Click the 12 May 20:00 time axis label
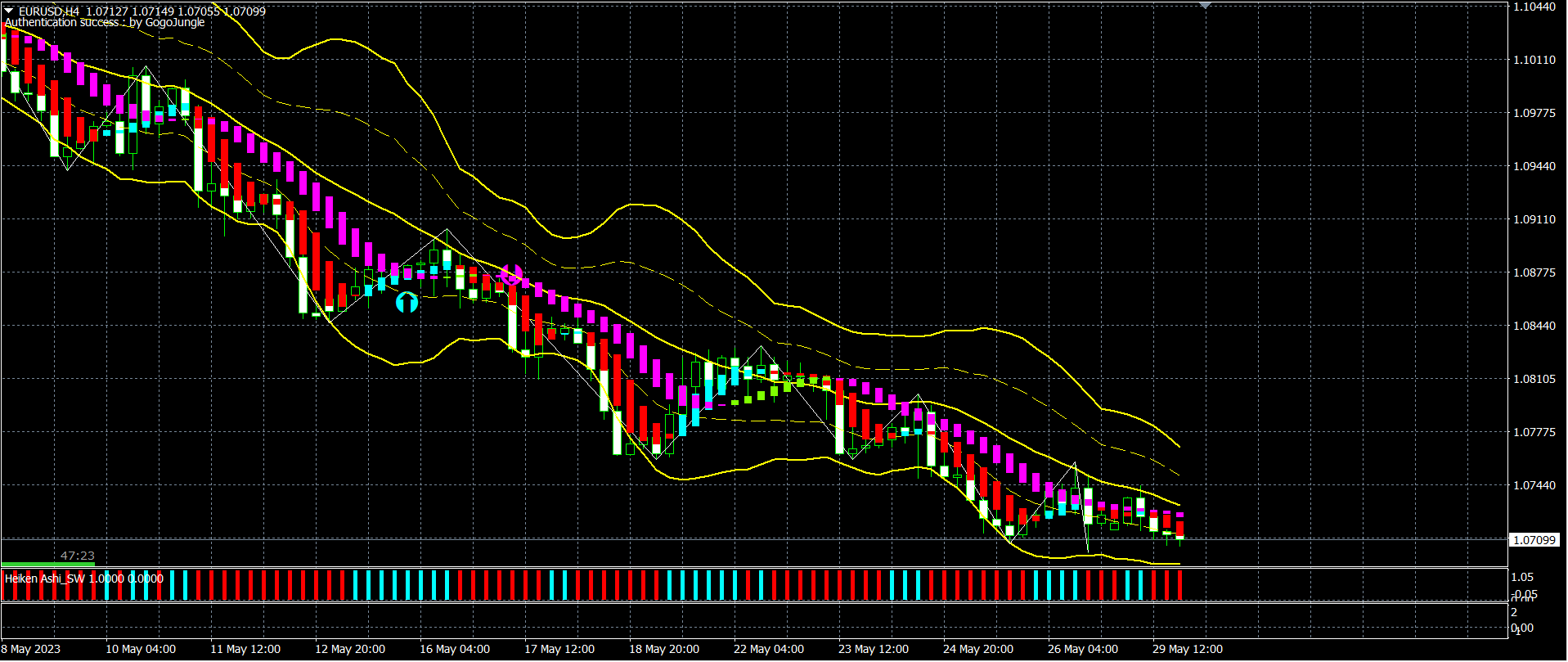1568x662 pixels. (350, 649)
